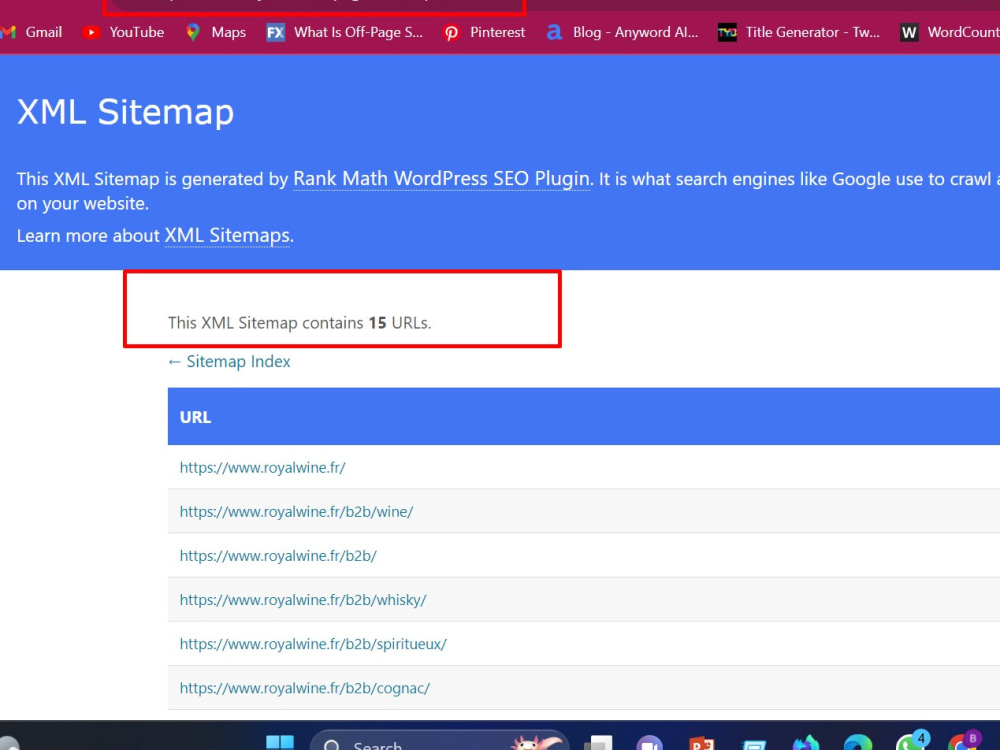This screenshot has height=750, width=1000.
Task: Open the https://www.royalwine.fr/b2b/ URL
Action: pyautogui.click(x=278, y=555)
